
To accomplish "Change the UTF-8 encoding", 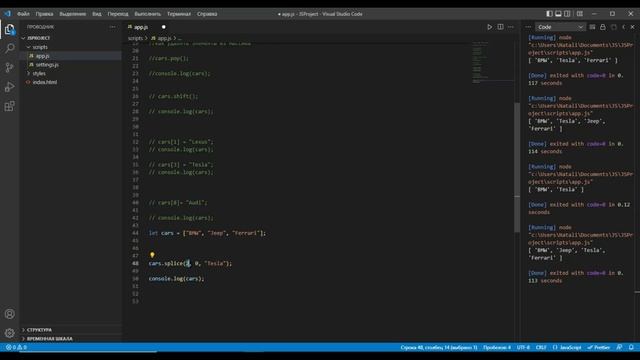I will pos(523,347).
